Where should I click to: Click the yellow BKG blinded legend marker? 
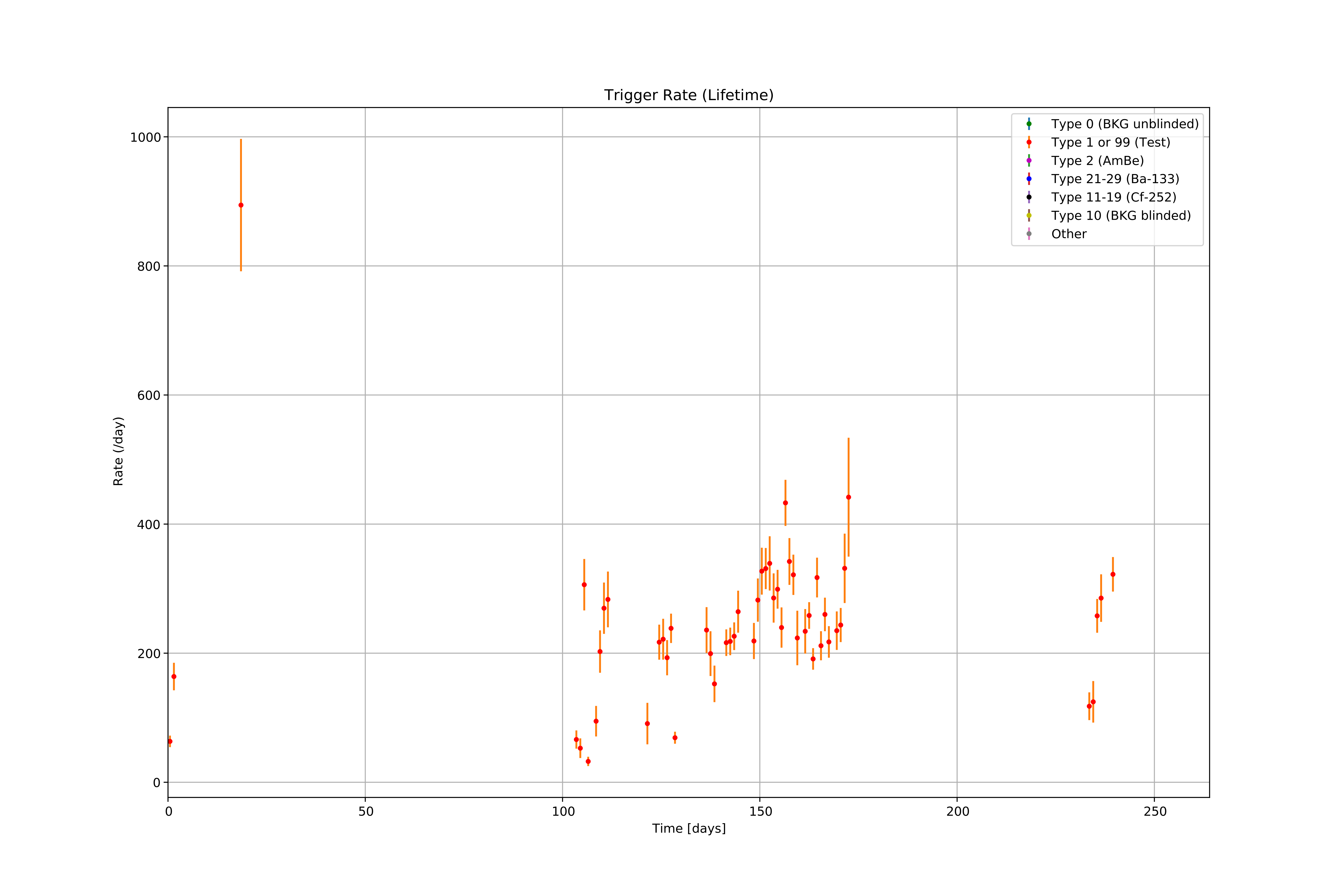pos(1029,215)
